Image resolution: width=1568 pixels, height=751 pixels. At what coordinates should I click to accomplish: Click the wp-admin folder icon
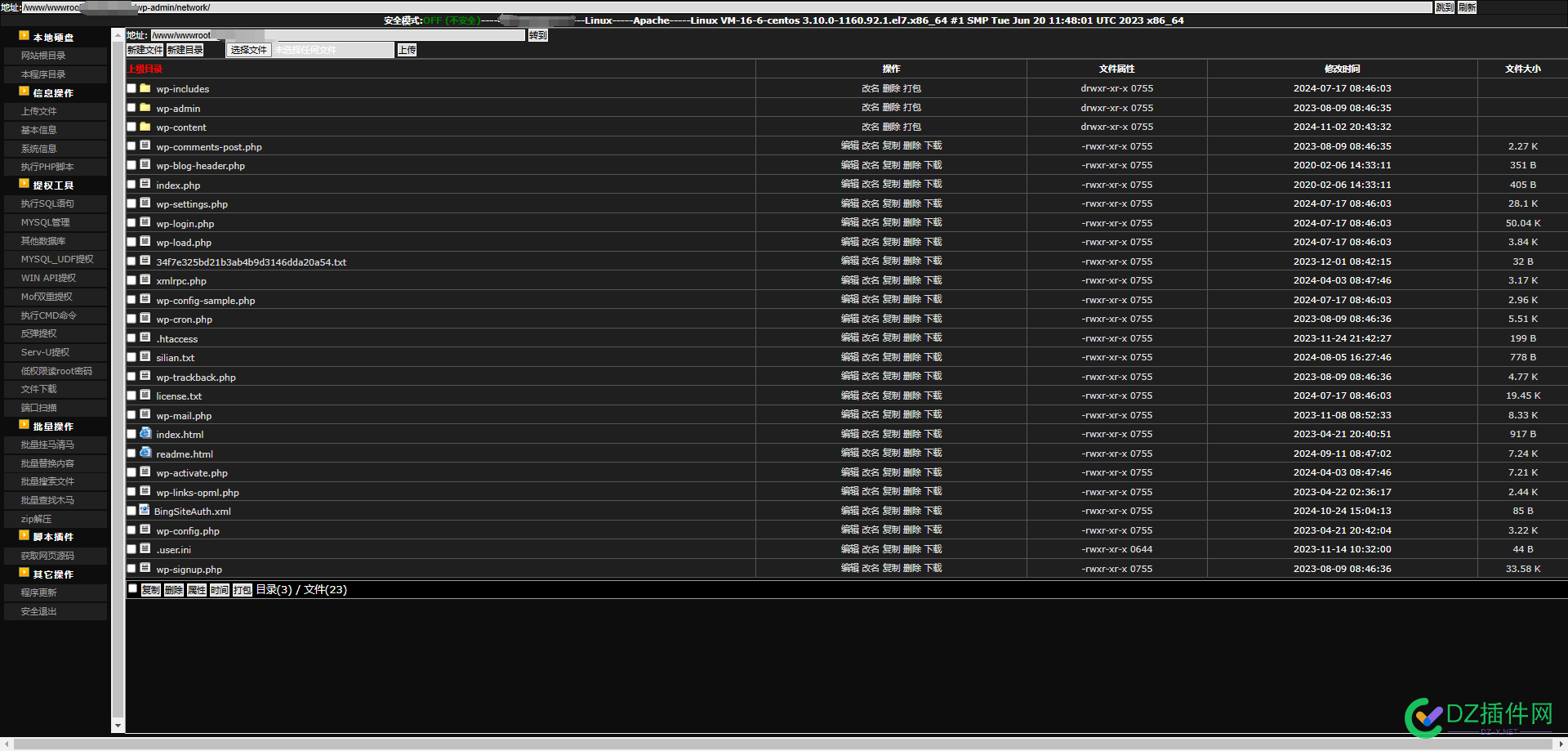145,107
